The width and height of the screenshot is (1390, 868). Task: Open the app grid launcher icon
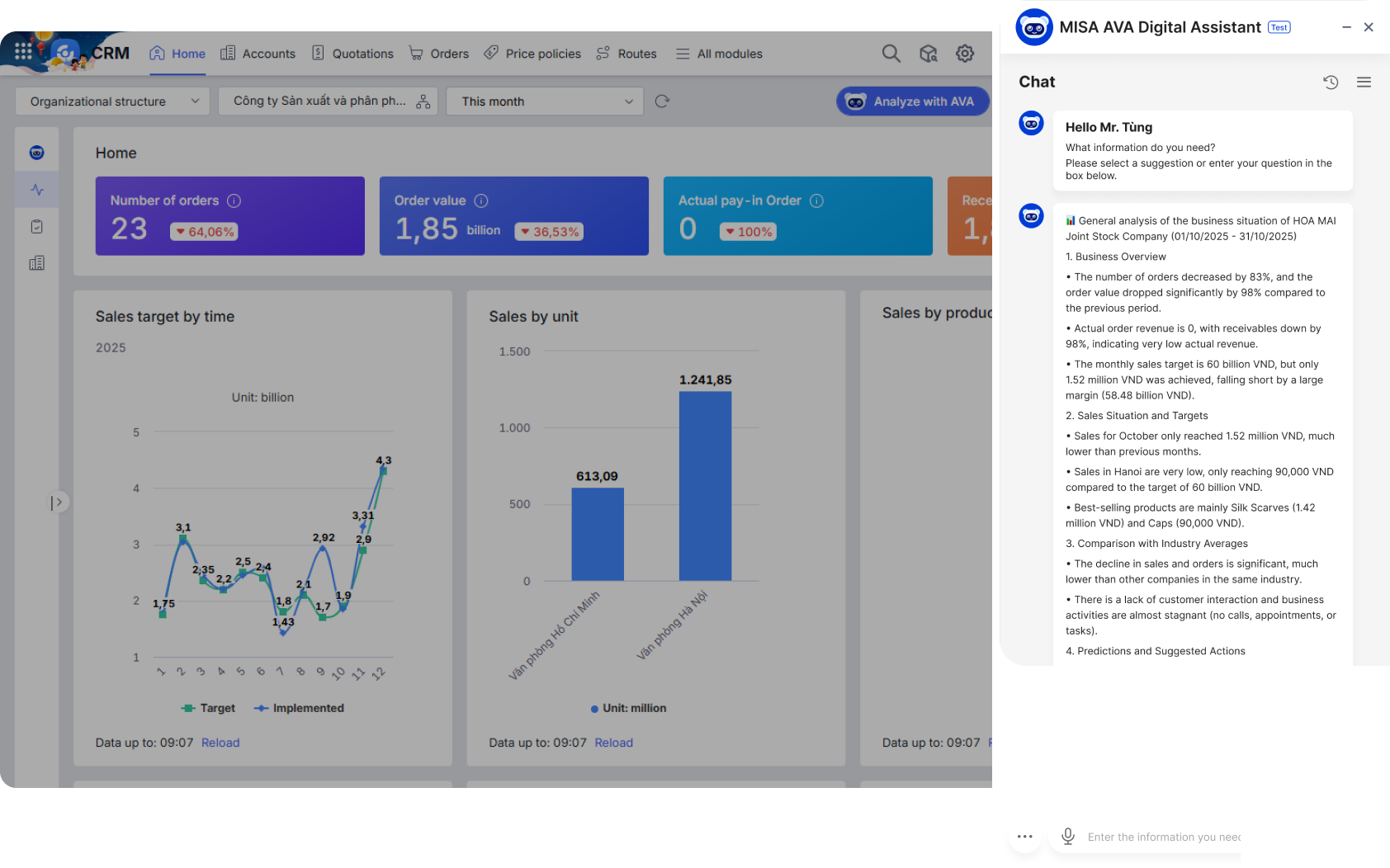pyautogui.click(x=23, y=51)
